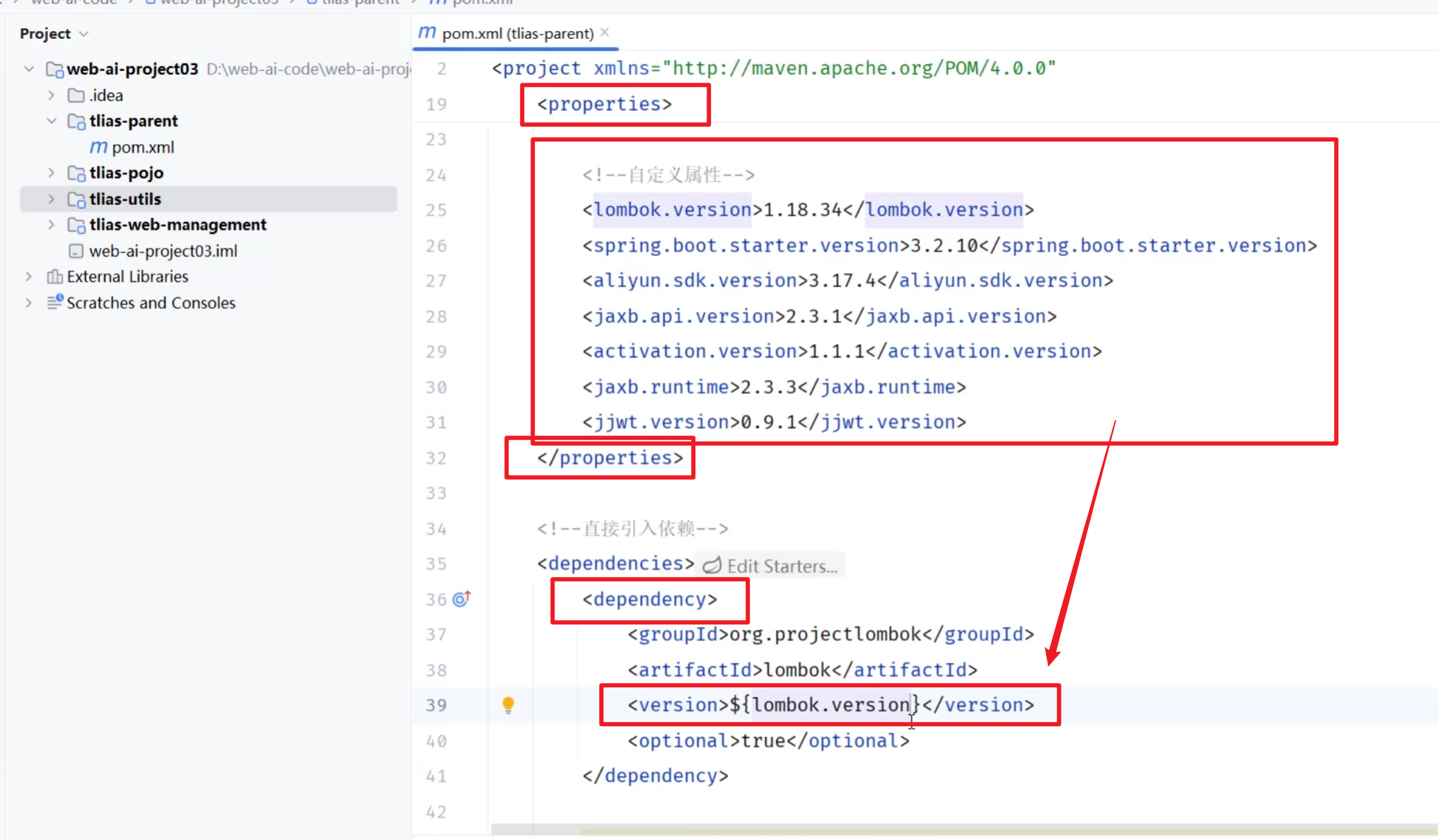1438x840 pixels.
Task: Collapse the tlias-parent module node
Action: click(51, 121)
